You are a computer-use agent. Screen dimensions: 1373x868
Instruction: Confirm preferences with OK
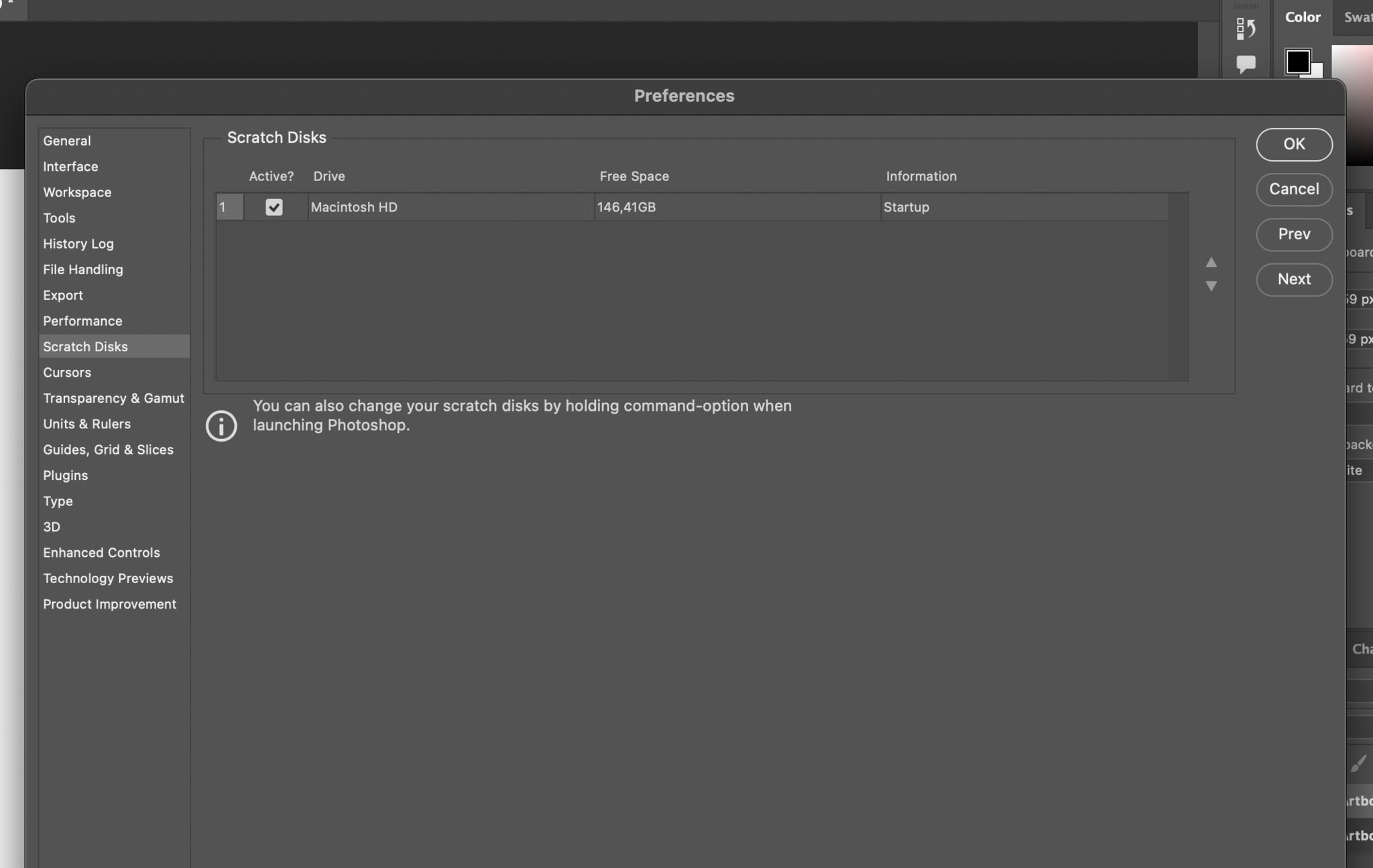coord(1293,144)
